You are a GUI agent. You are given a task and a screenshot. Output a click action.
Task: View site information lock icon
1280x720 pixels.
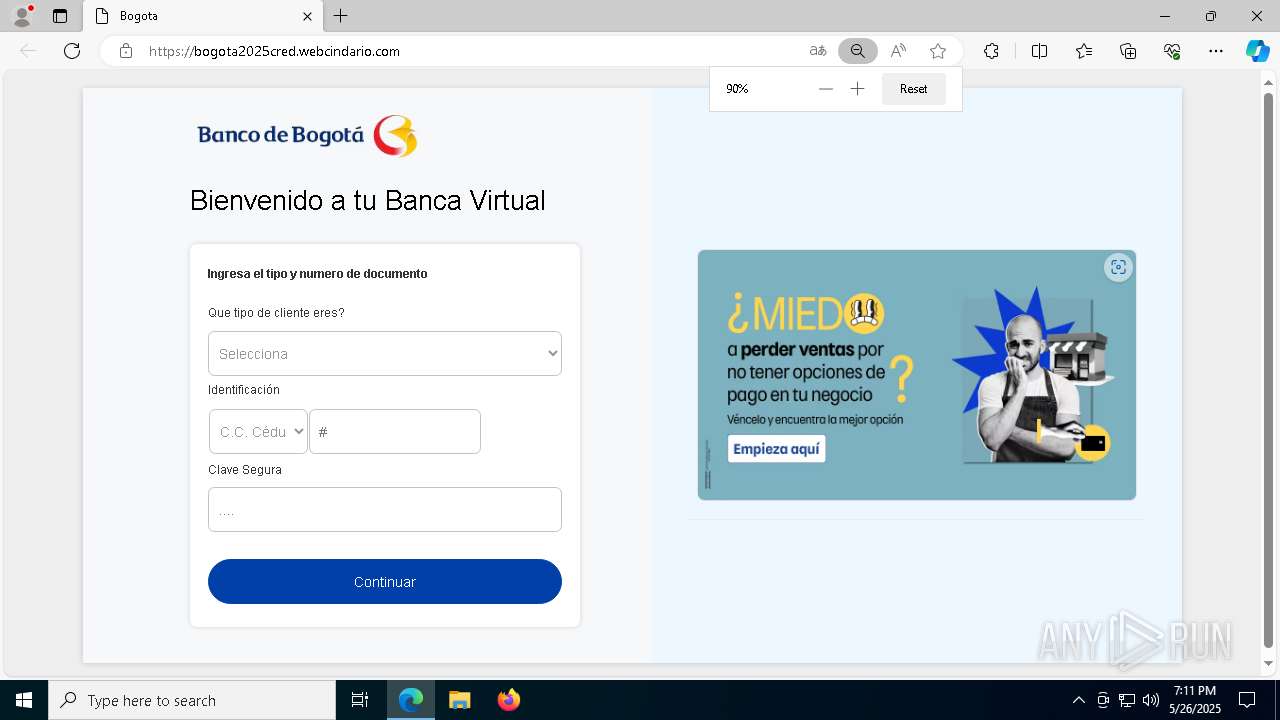coord(126,51)
